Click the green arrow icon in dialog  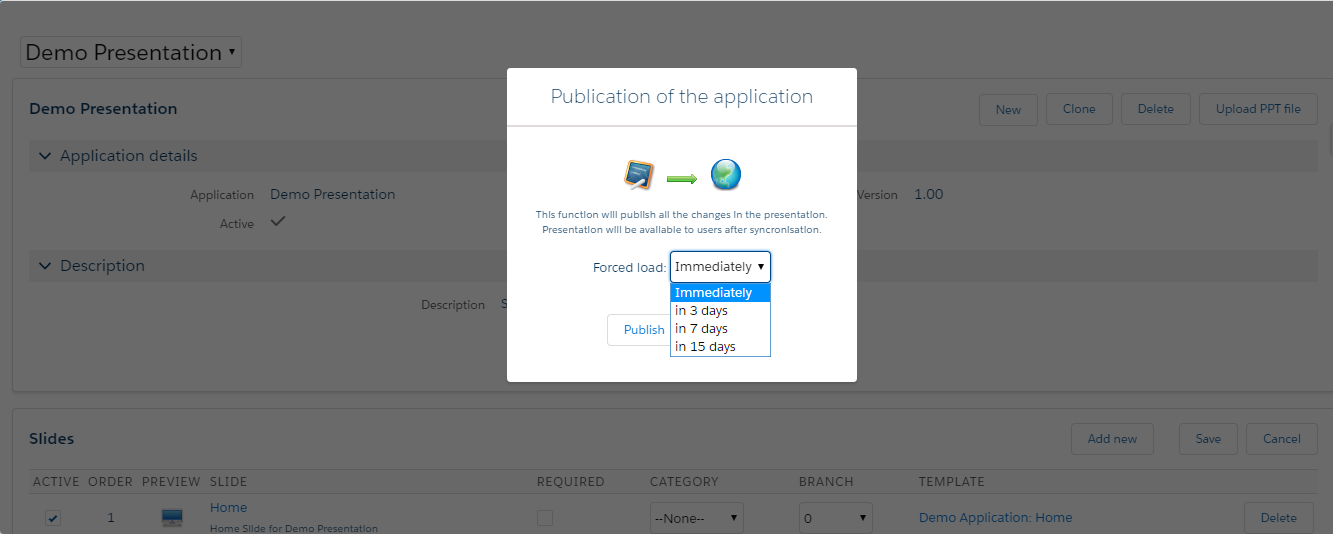tap(681, 178)
